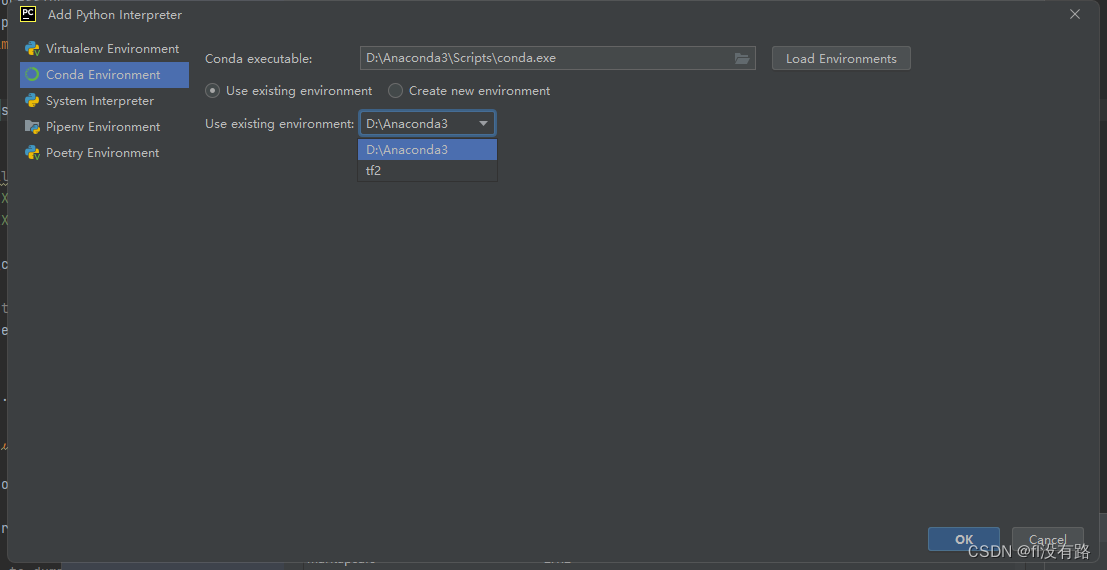Choose the Create new environment radio button

pyautogui.click(x=395, y=90)
